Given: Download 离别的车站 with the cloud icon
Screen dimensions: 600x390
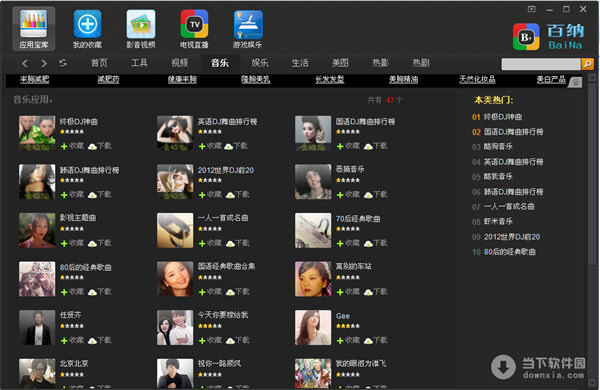Looking at the screenshot, I should (368, 292).
